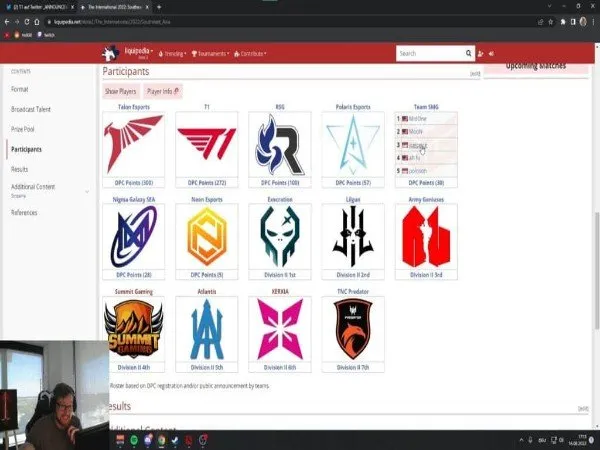The image size is (600, 450).
Task: Open the Trending dropdown menu
Action: point(166,53)
